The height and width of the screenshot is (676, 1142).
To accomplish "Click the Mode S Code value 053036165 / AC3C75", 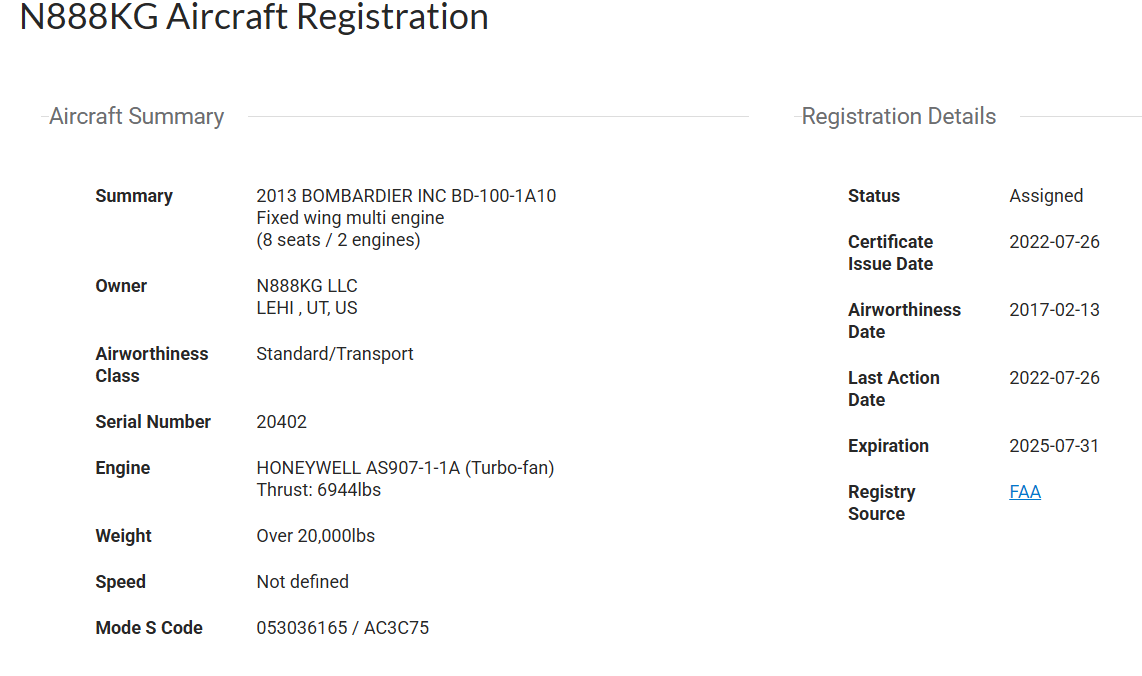I will tap(343, 628).
